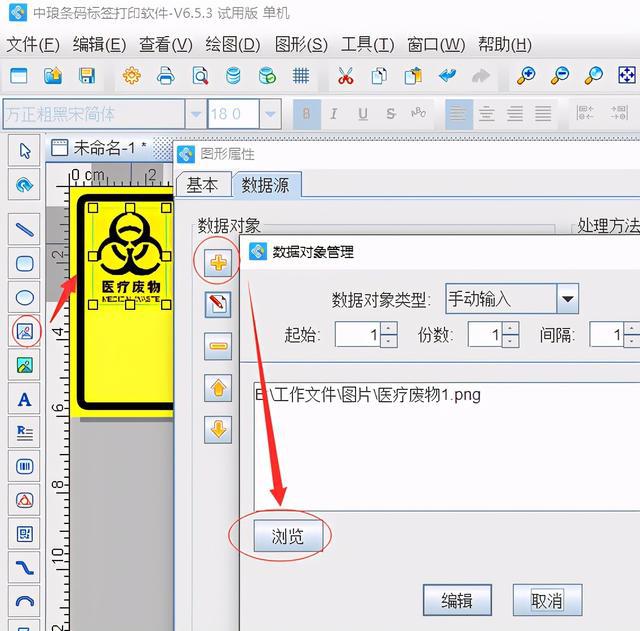
Task: Open file with the folder toolbar icon
Action: click(53, 76)
